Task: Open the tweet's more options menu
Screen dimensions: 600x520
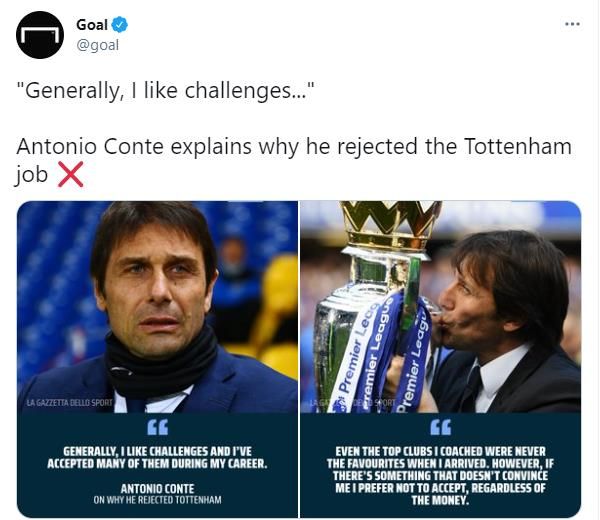Action: click(571, 23)
